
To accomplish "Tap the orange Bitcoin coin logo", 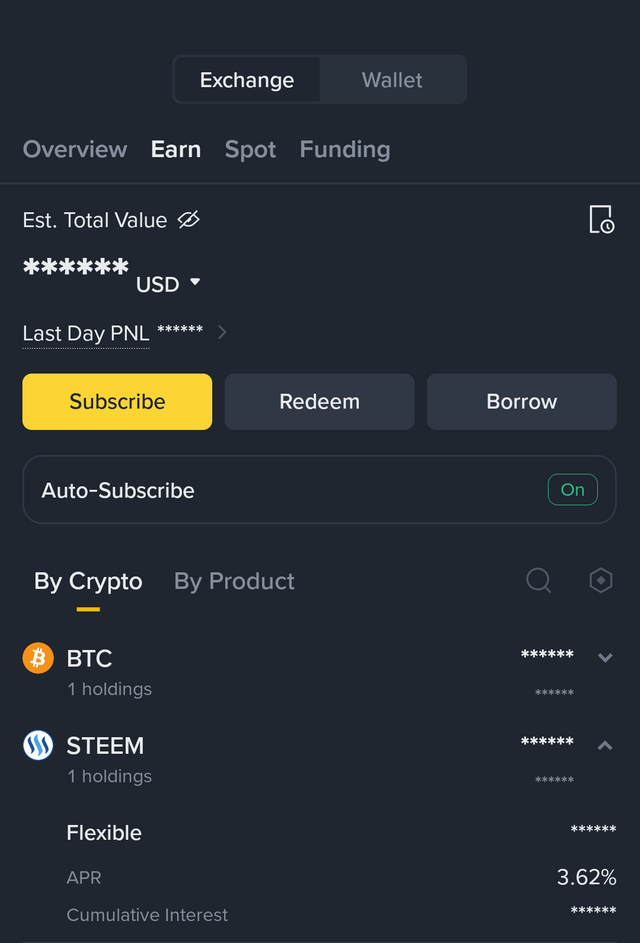I will [38, 658].
